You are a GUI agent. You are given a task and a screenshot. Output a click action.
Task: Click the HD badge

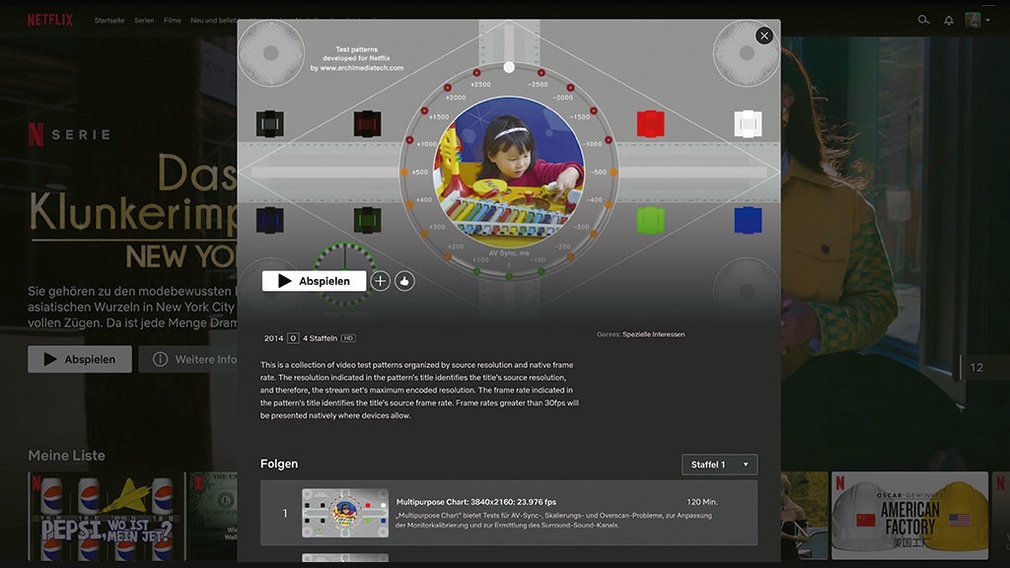click(x=348, y=338)
